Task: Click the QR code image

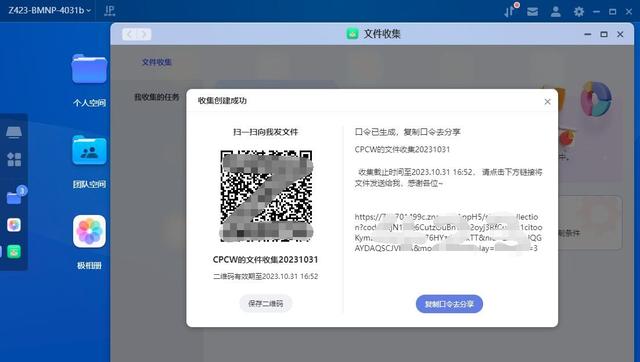Action: pos(266,195)
